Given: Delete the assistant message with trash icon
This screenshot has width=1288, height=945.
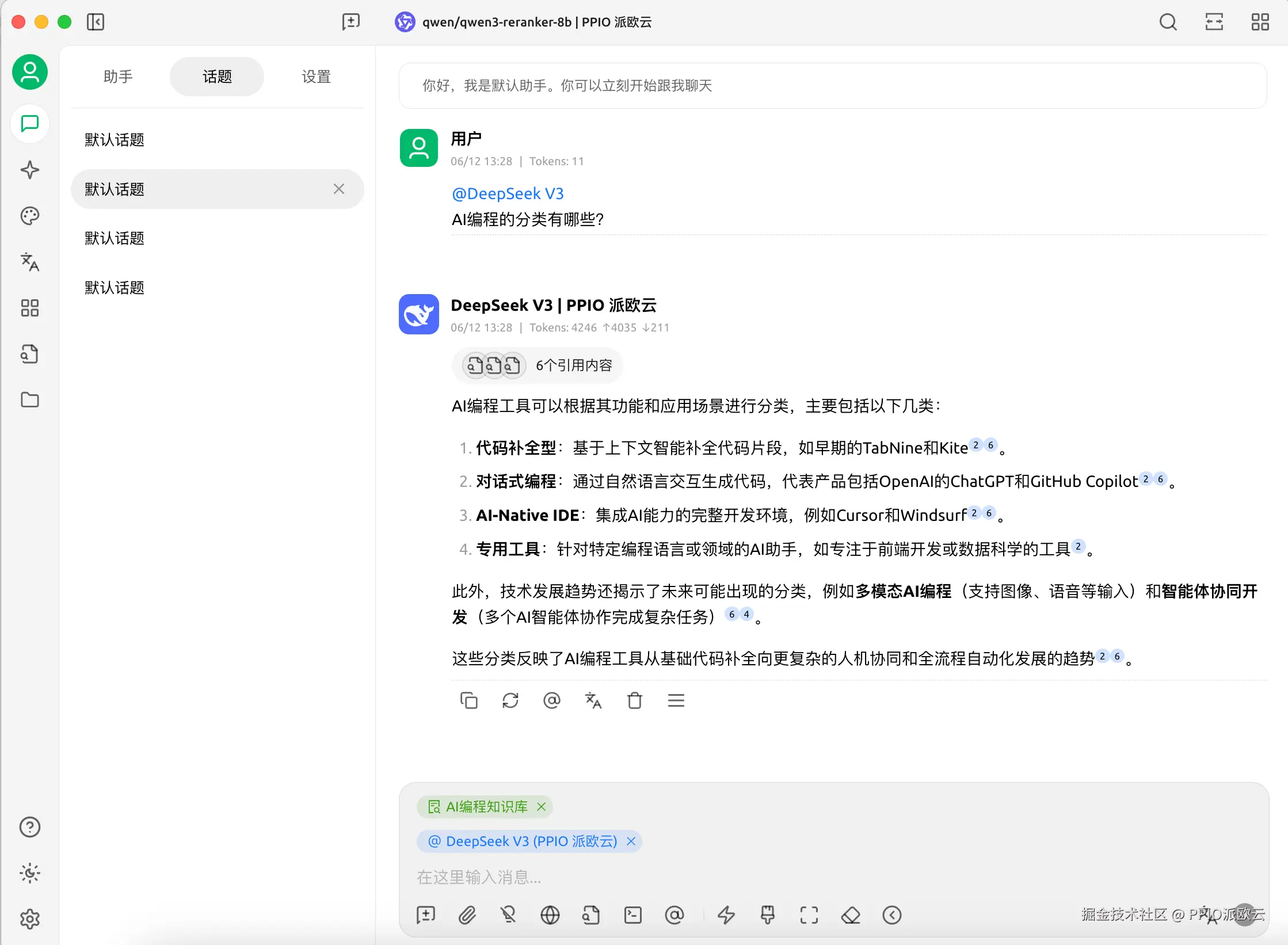Looking at the screenshot, I should pyautogui.click(x=634, y=700).
